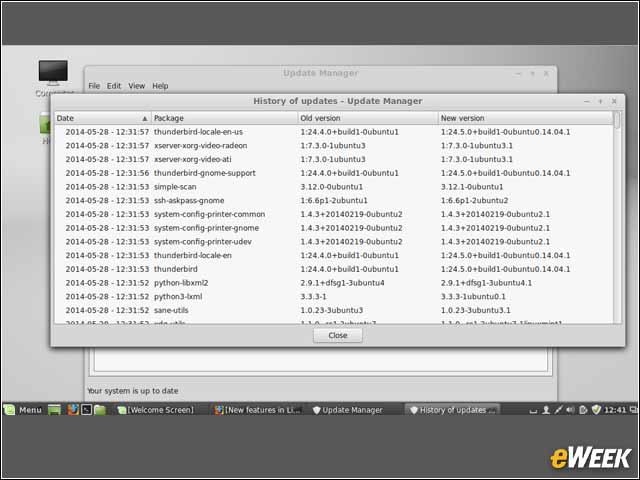Screen dimensions: 640x480
Task: Sort by the Old version column header
Action: [x=368, y=118]
